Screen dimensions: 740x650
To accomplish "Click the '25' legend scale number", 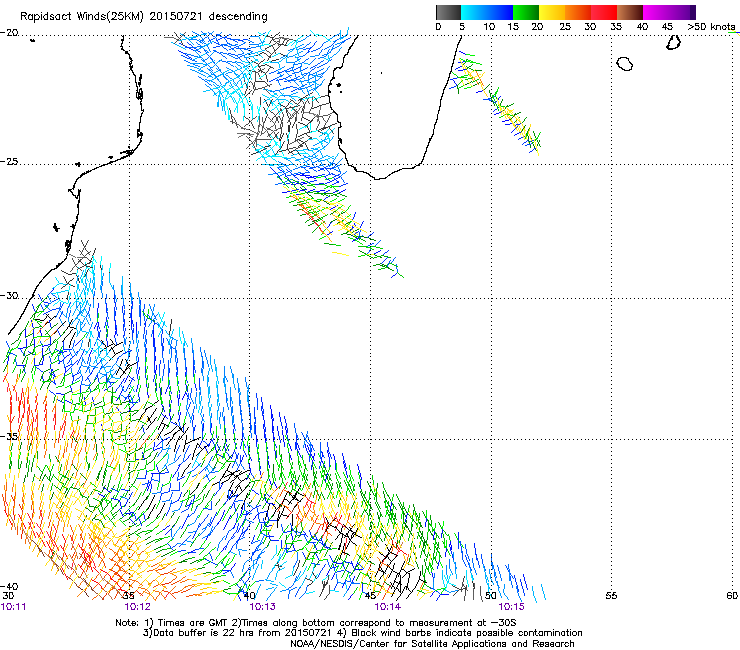I will [x=565, y=27].
